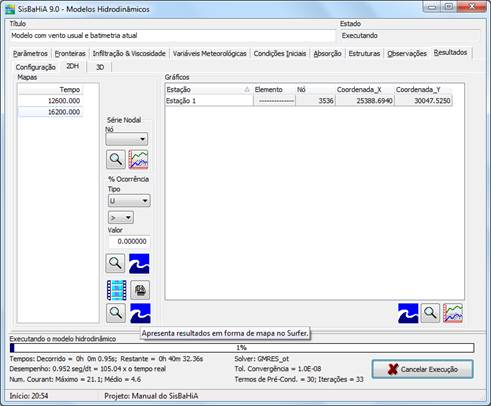491x406 pixels.
Task: Click the Valor input field with 0.000000
Action: 129,241
